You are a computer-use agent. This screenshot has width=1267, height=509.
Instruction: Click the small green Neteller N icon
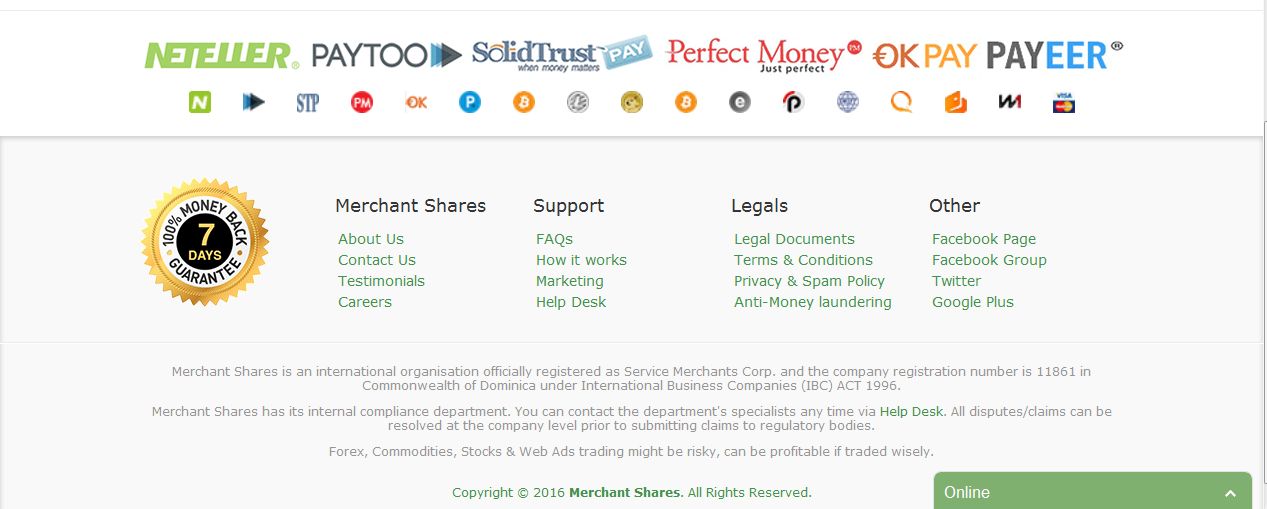click(200, 102)
